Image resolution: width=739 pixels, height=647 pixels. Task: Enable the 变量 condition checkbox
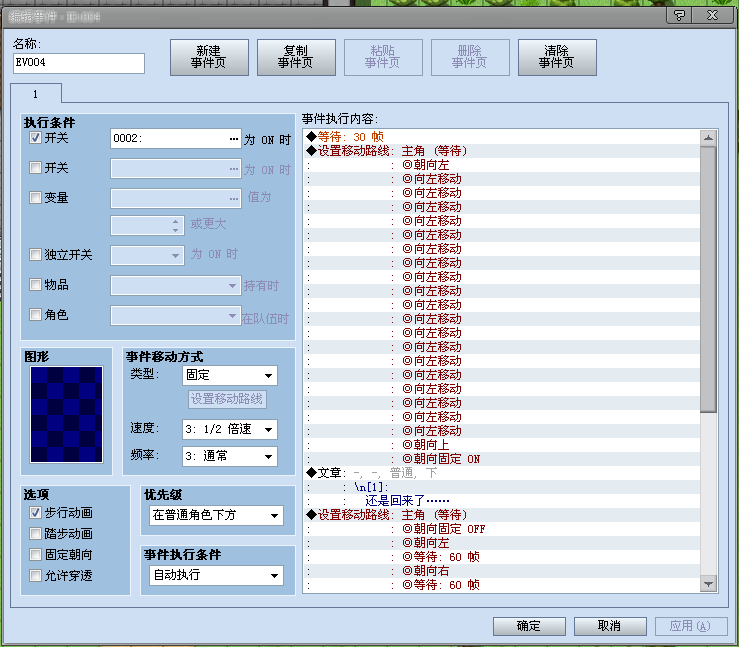35,197
